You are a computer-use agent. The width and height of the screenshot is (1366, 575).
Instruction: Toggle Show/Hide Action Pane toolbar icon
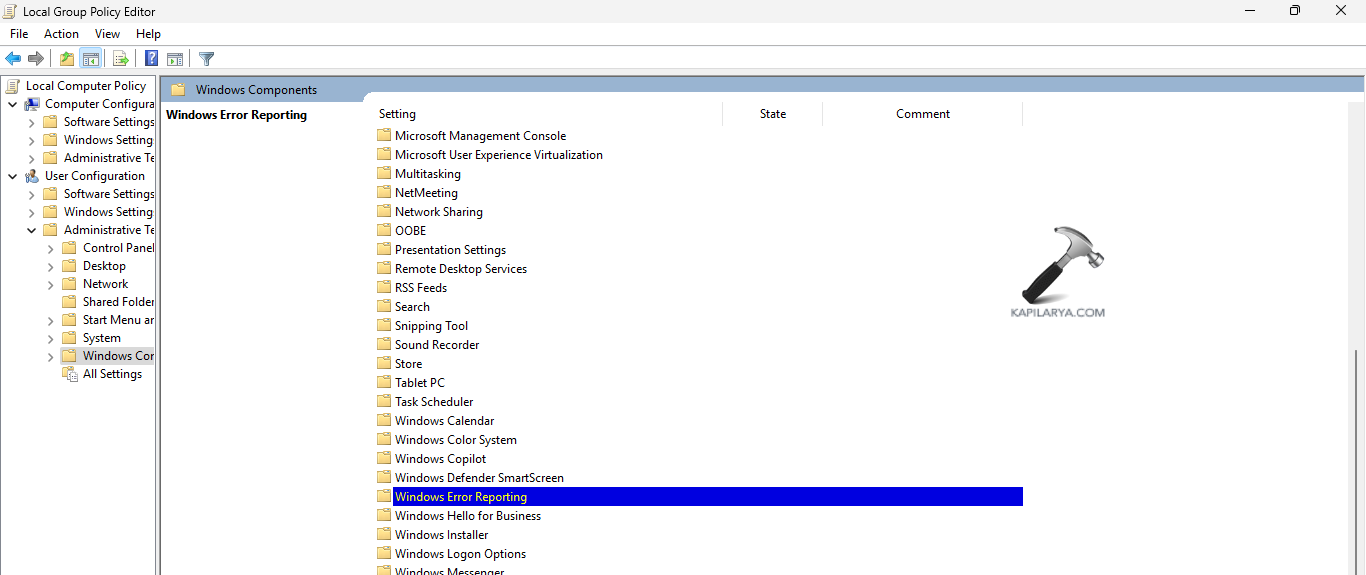pos(175,59)
